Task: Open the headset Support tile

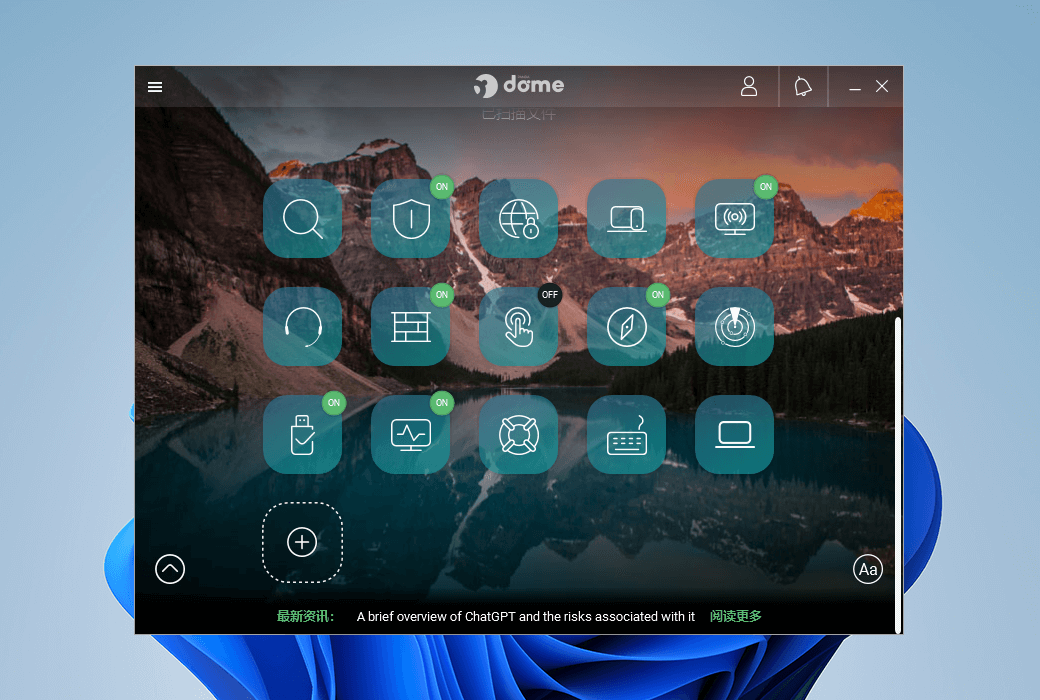Action: [302, 327]
